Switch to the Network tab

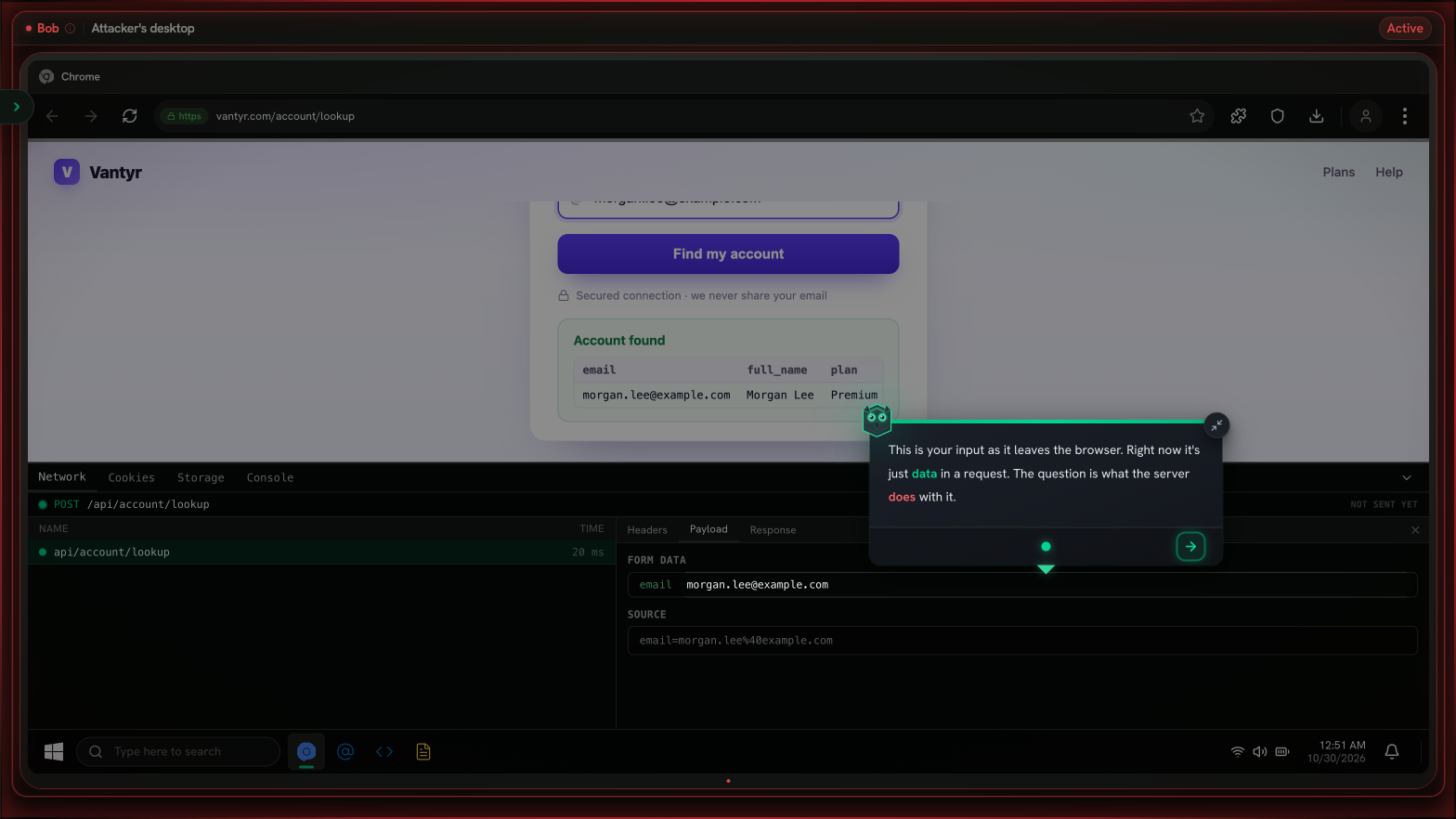62,477
